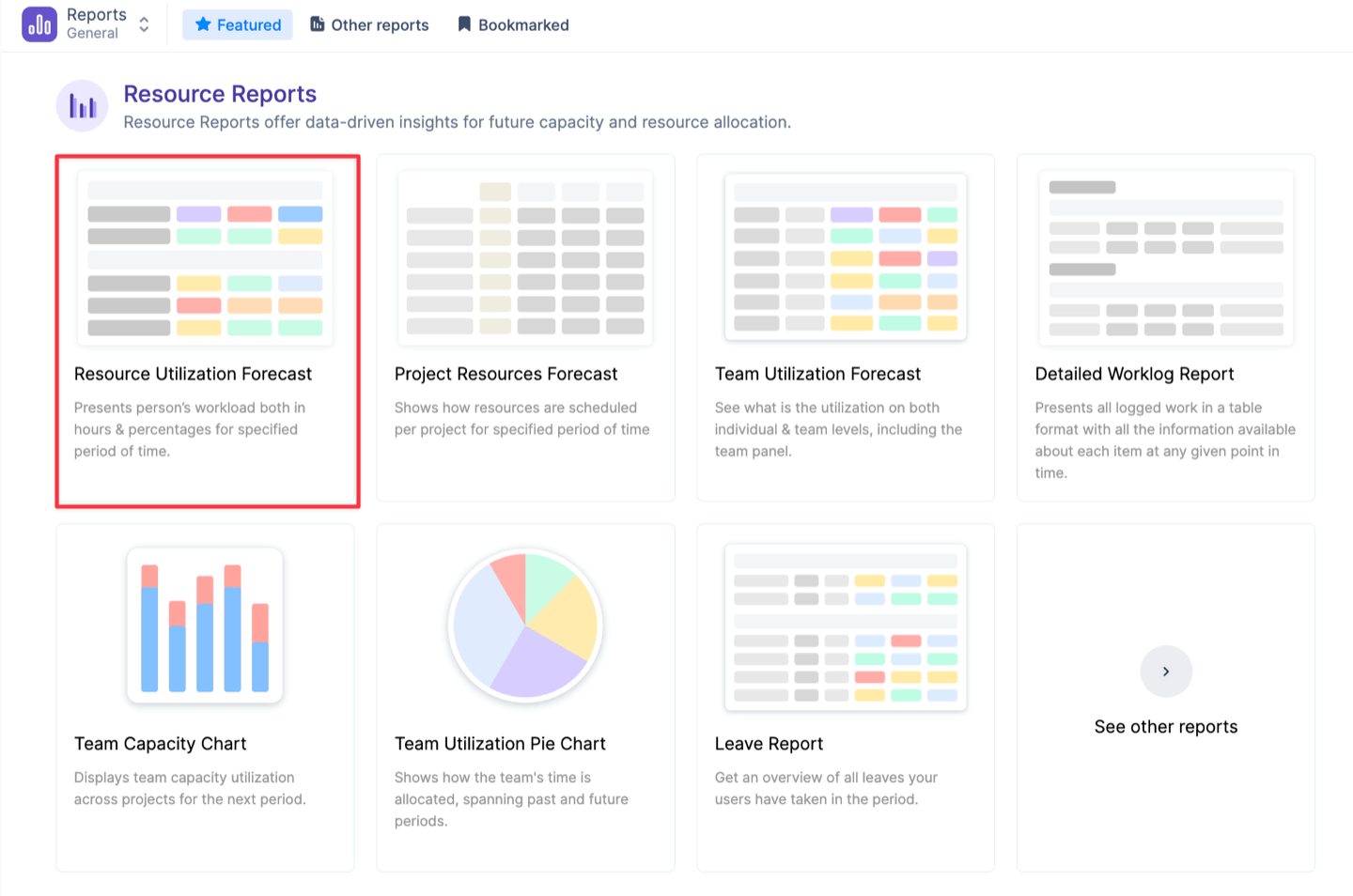
Task: Open Project Resources Forecast thumbnail preview
Action: pyautogui.click(x=525, y=258)
